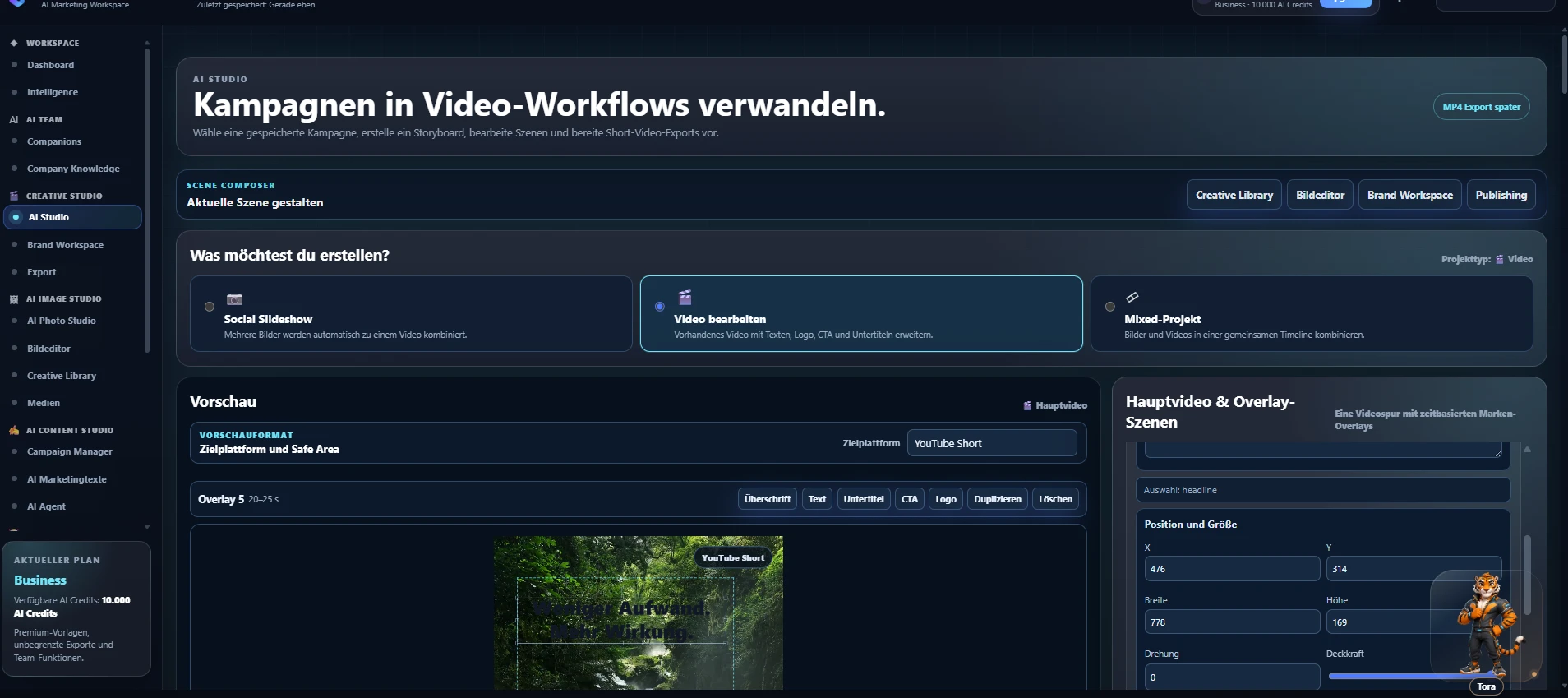Click the Hauptvideo panel scrollbar
The image size is (1568, 698).
(1527, 576)
